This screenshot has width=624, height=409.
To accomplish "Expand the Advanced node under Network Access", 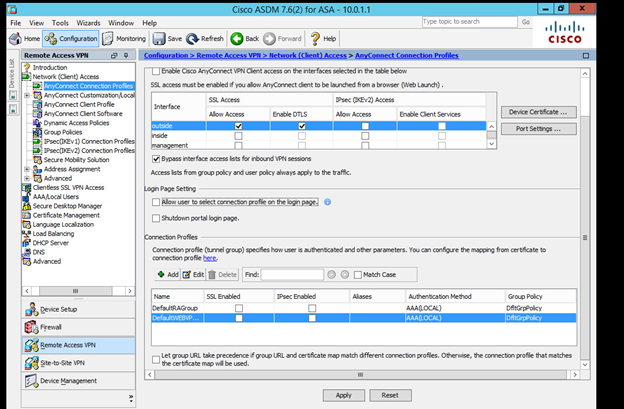I will pyautogui.click(x=29, y=178).
